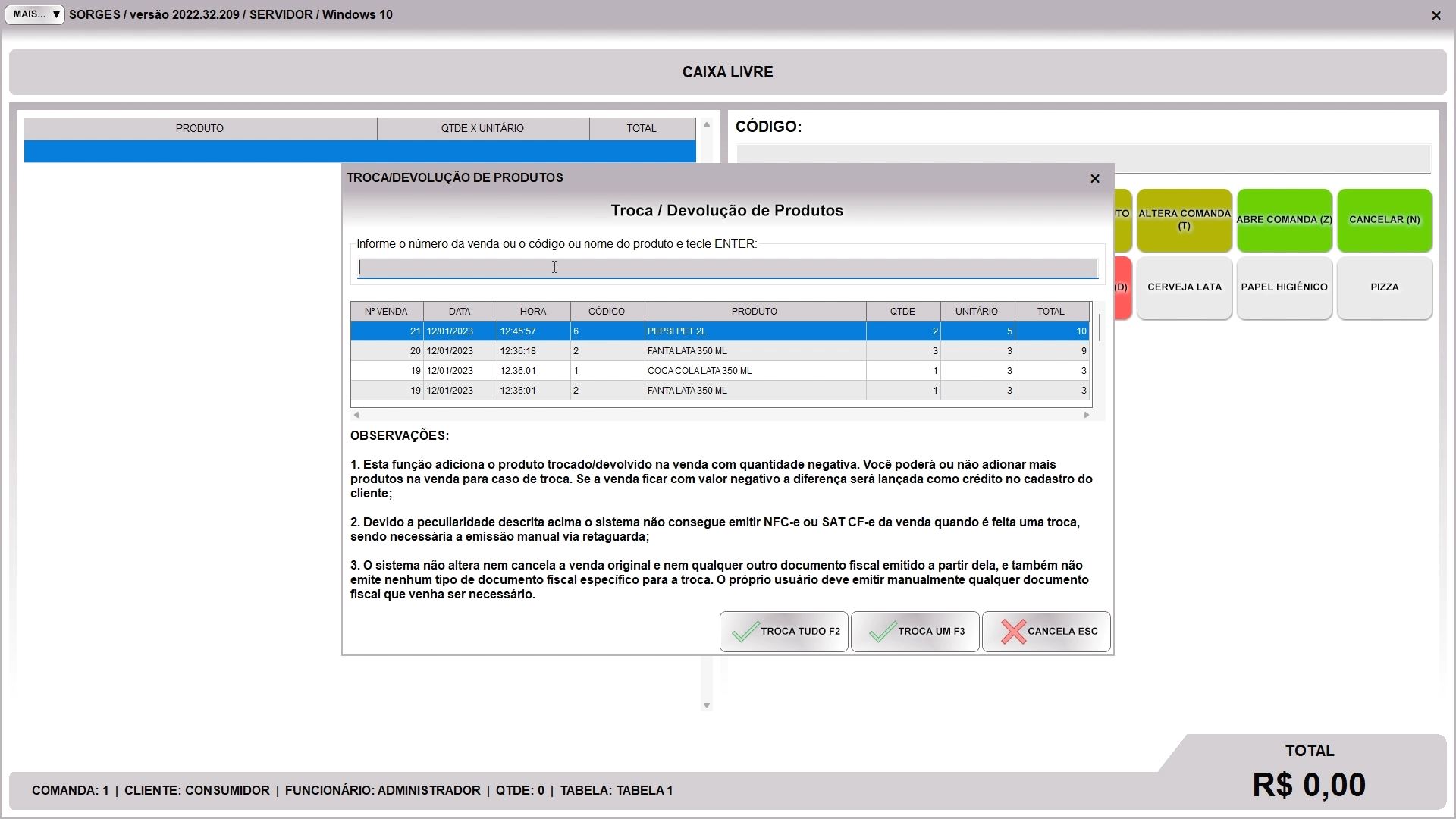Click the TROCA TUDO F2 button
The height and width of the screenshot is (819, 1456).
783,631
